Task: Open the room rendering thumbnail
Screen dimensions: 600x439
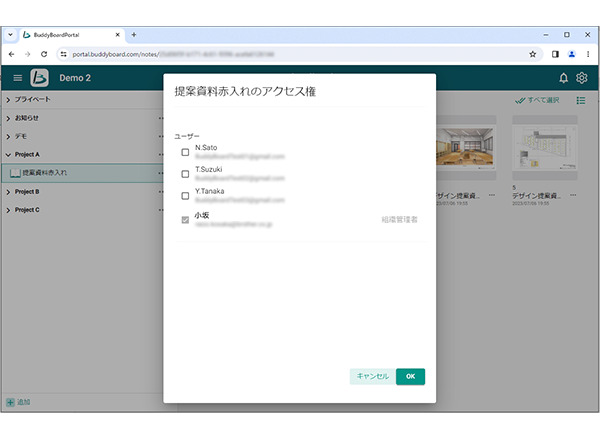Action: point(464,147)
